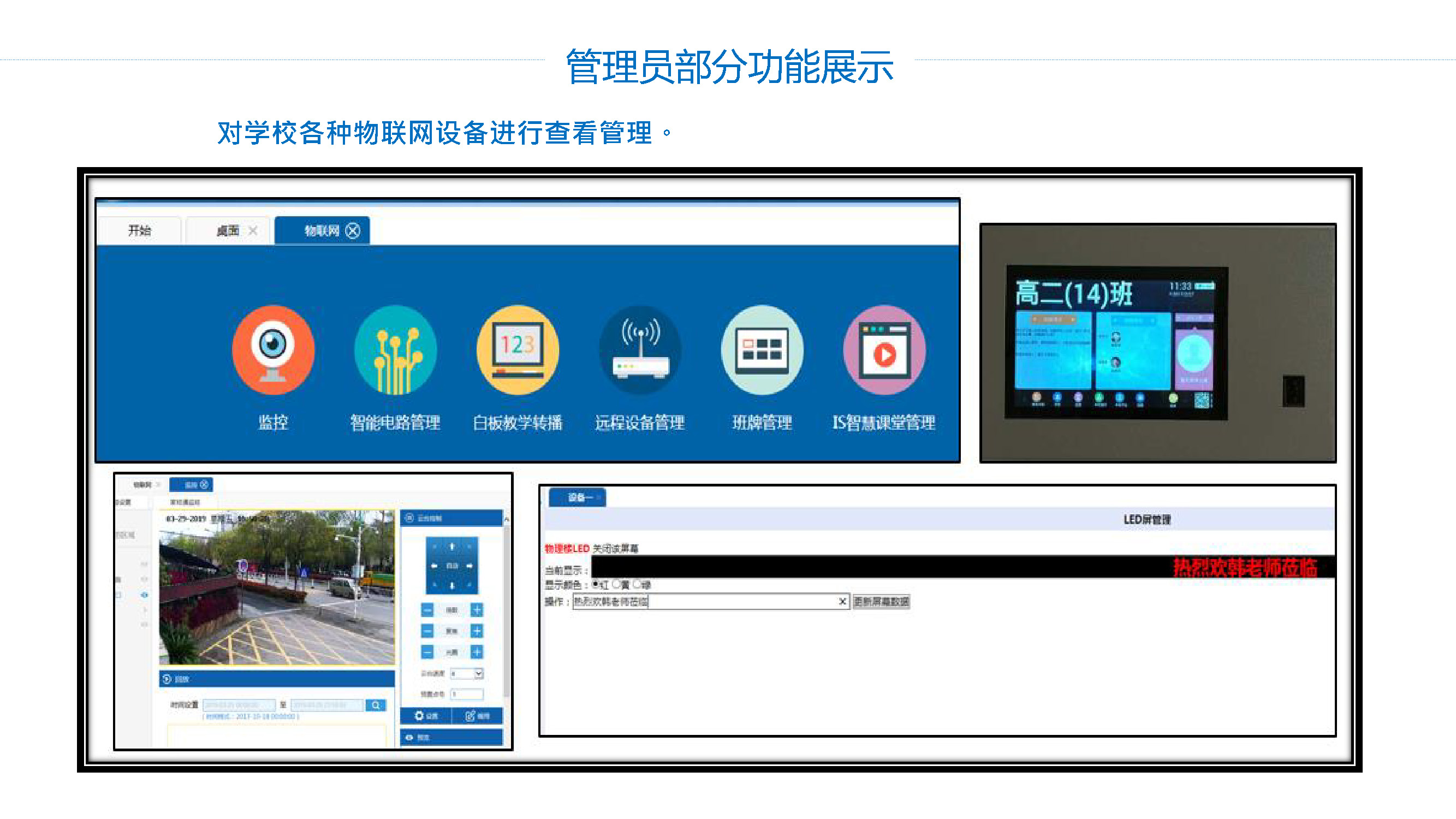
Task: Move camera diagonally with lower-left PTZ arrow
Action: tap(434, 585)
